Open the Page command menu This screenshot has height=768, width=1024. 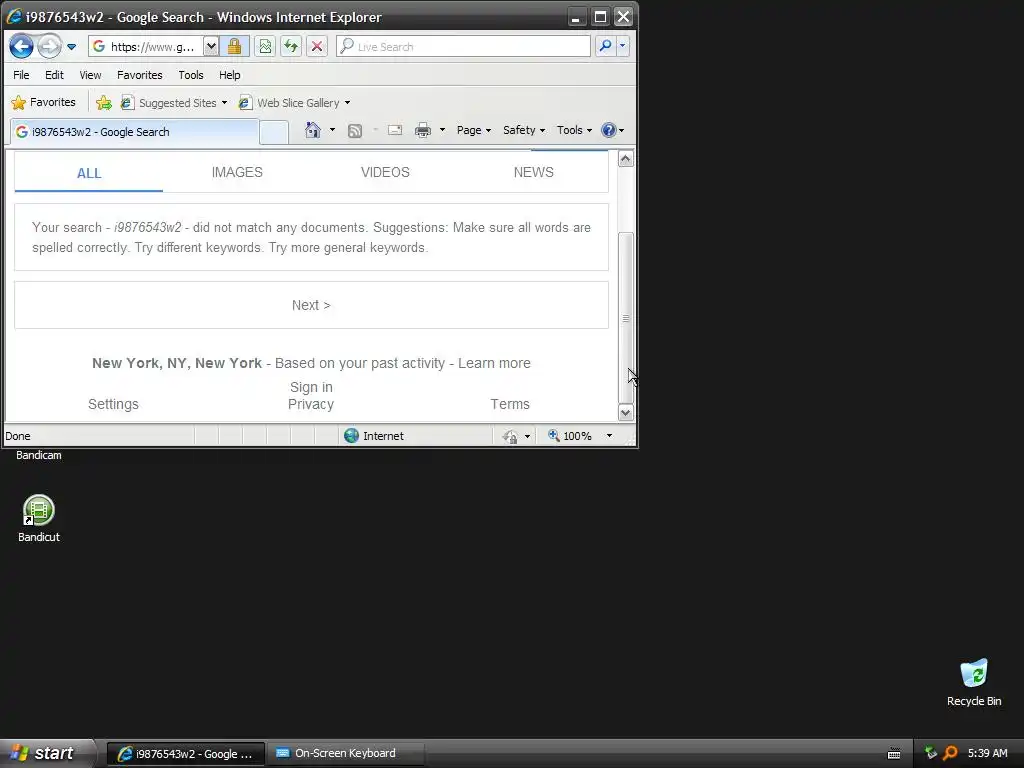[473, 130]
